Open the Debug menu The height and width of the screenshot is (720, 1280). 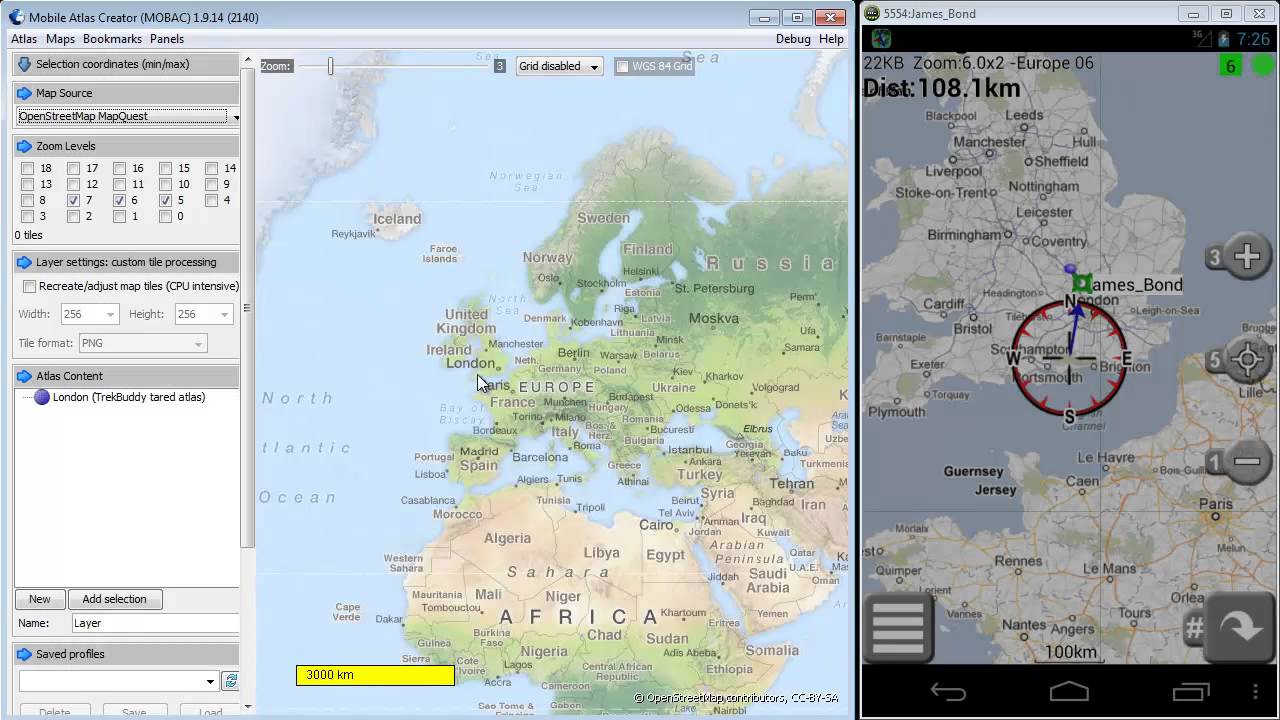click(x=793, y=39)
